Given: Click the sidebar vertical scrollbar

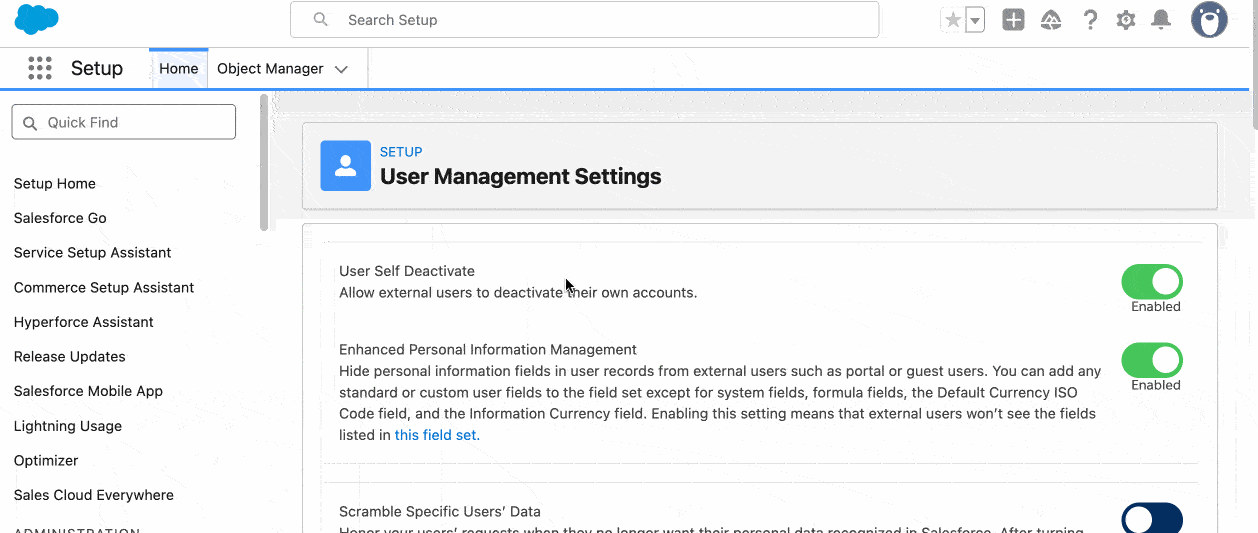Looking at the screenshot, I should pyautogui.click(x=264, y=162).
